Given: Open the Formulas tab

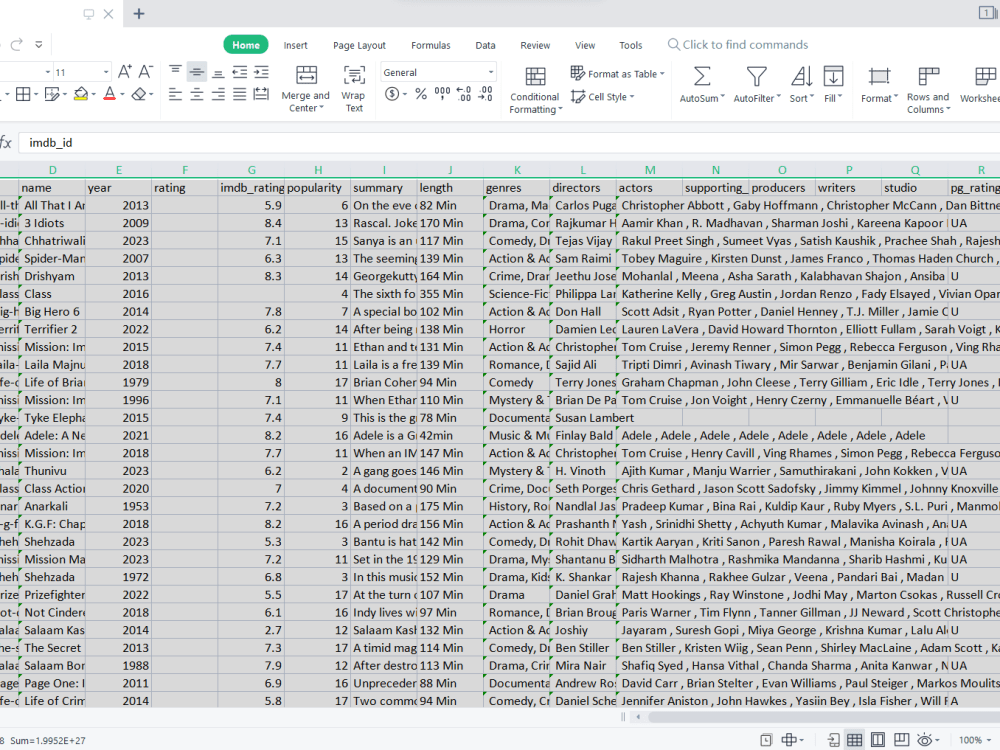Looking at the screenshot, I should click(x=430, y=45).
